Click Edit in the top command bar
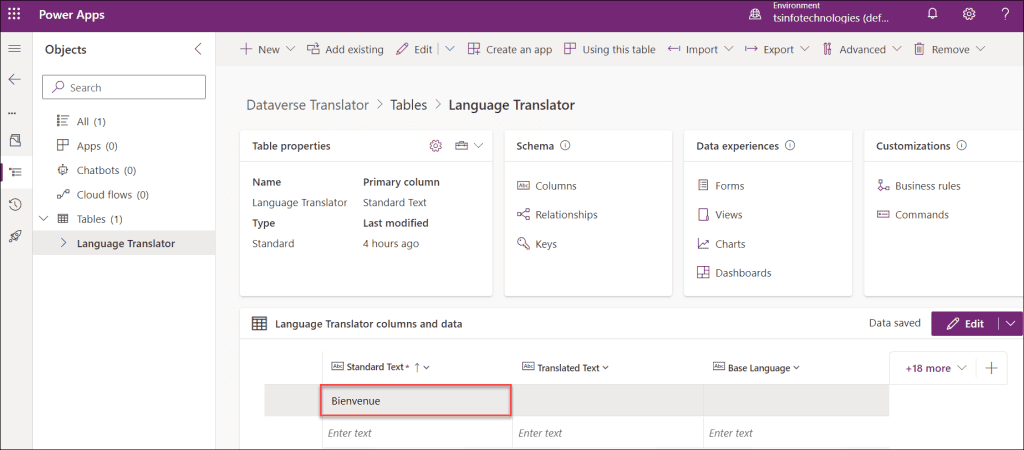Image resolution: width=1024 pixels, height=450 pixels. click(x=414, y=49)
